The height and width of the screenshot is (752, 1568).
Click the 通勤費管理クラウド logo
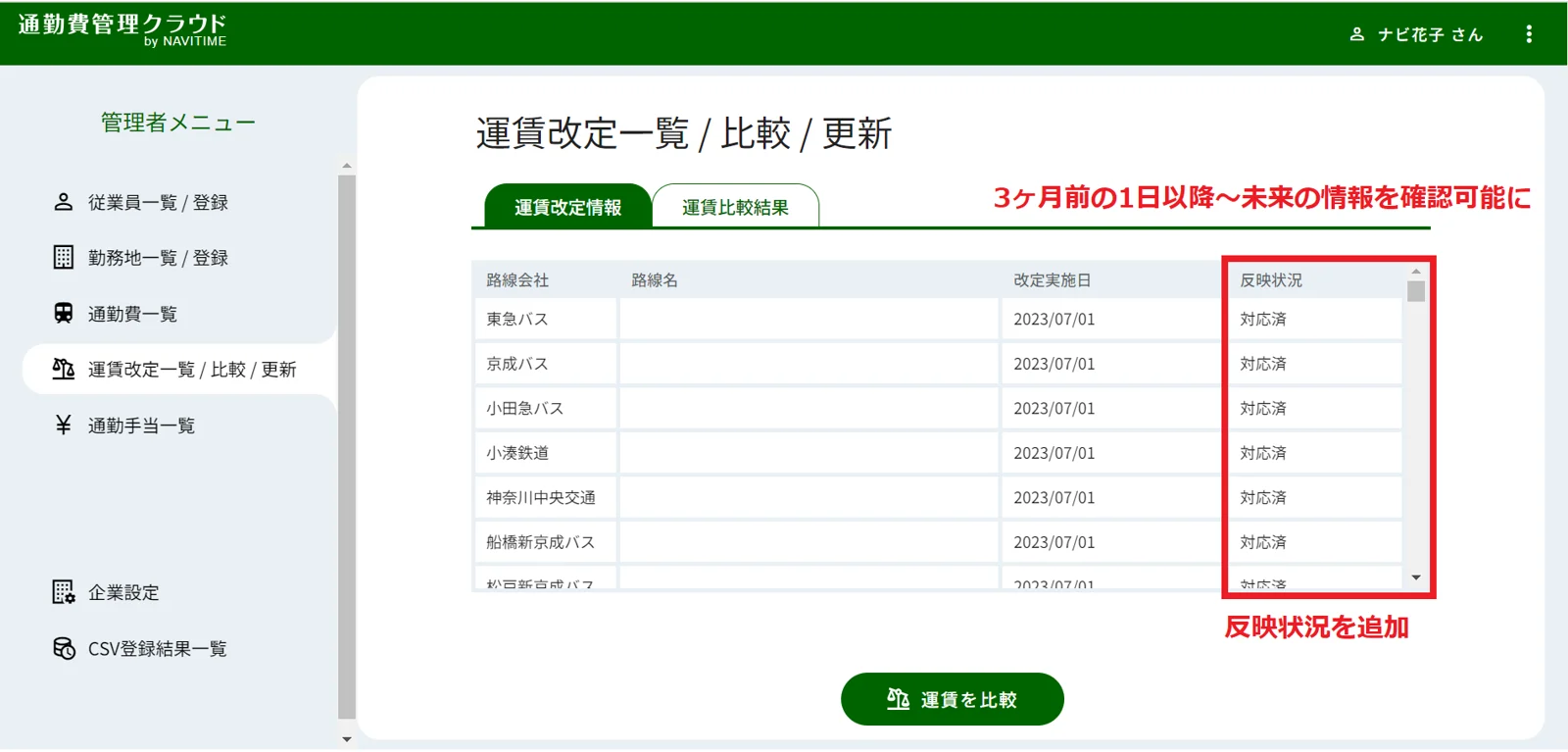tap(122, 29)
